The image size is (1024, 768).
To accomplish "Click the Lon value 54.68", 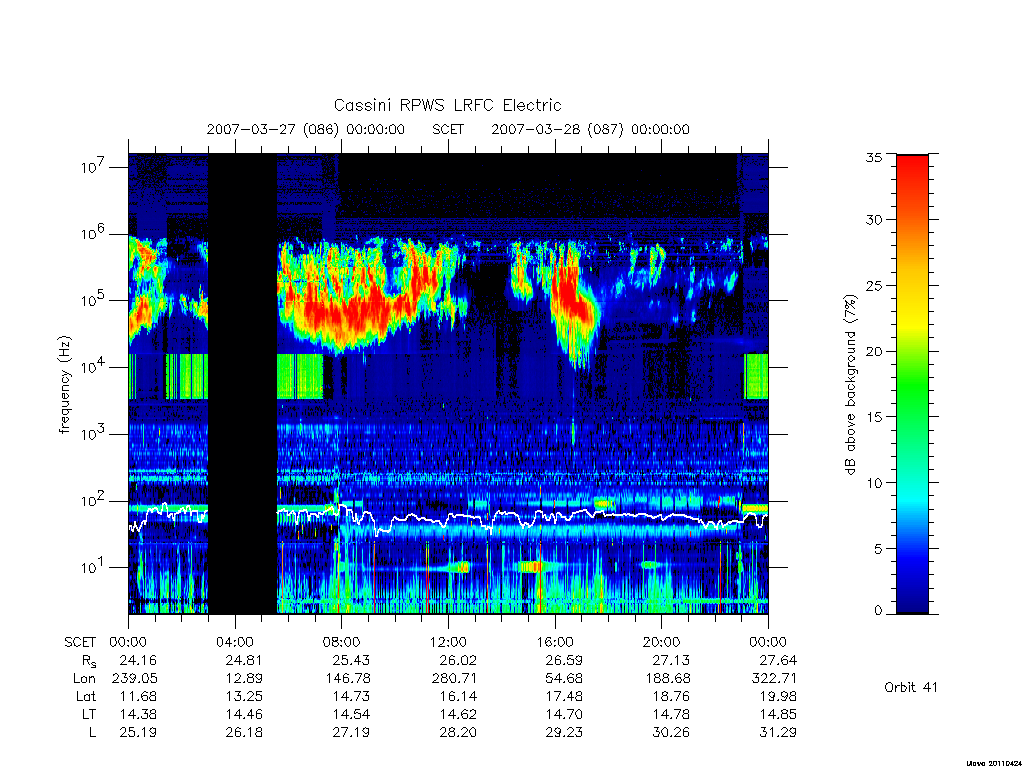I will (564, 678).
